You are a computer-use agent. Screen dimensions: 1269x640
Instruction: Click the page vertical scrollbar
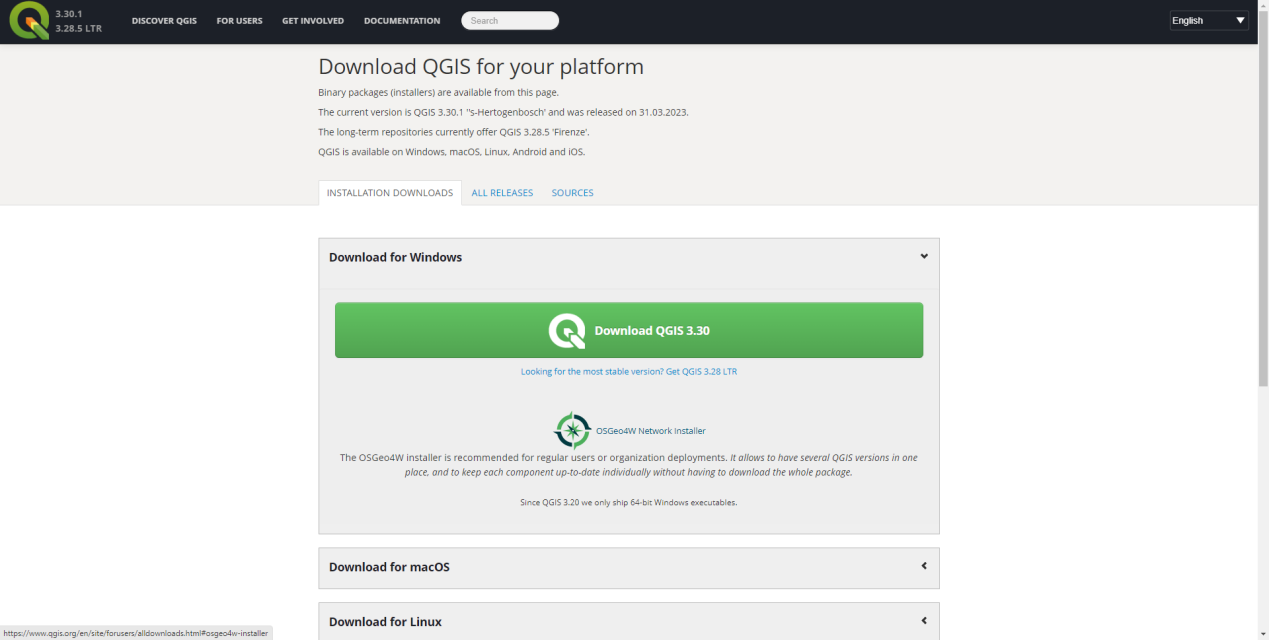(x=1263, y=300)
